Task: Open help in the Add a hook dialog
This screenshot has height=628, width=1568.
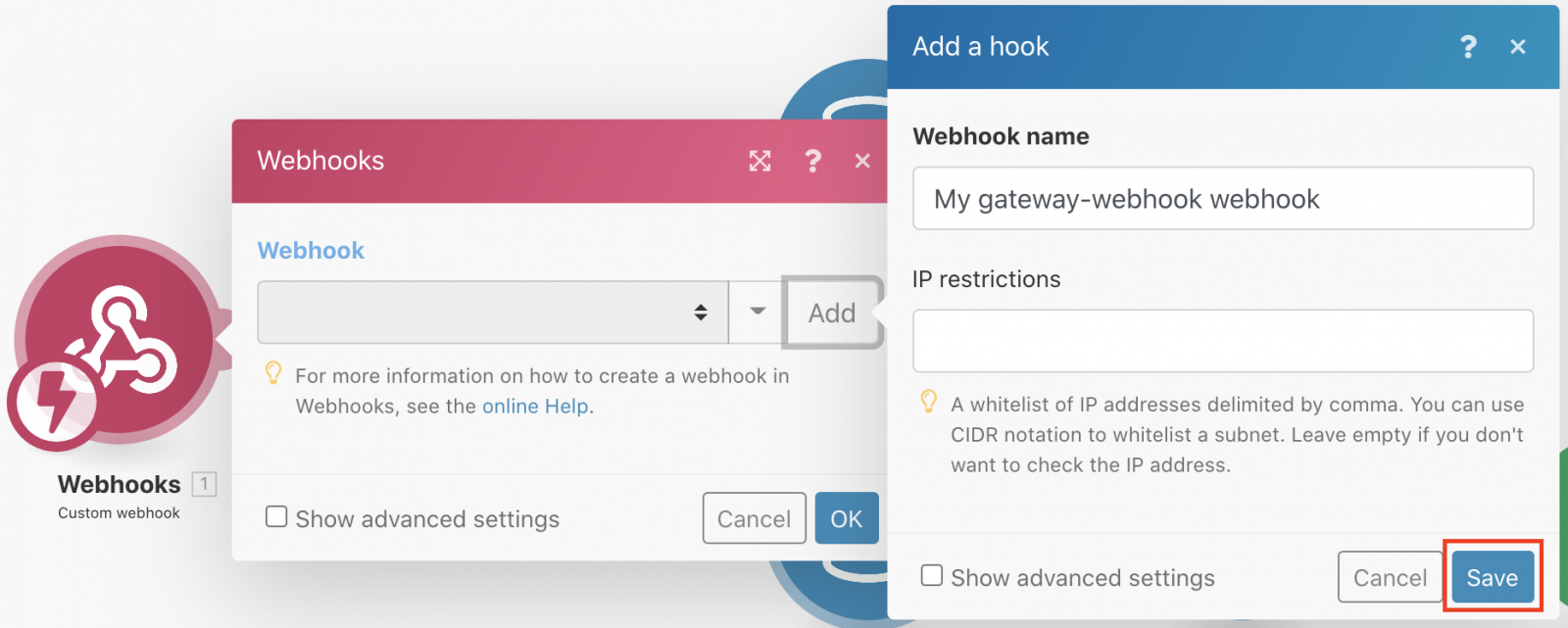Action: (x=1468, y=46)
